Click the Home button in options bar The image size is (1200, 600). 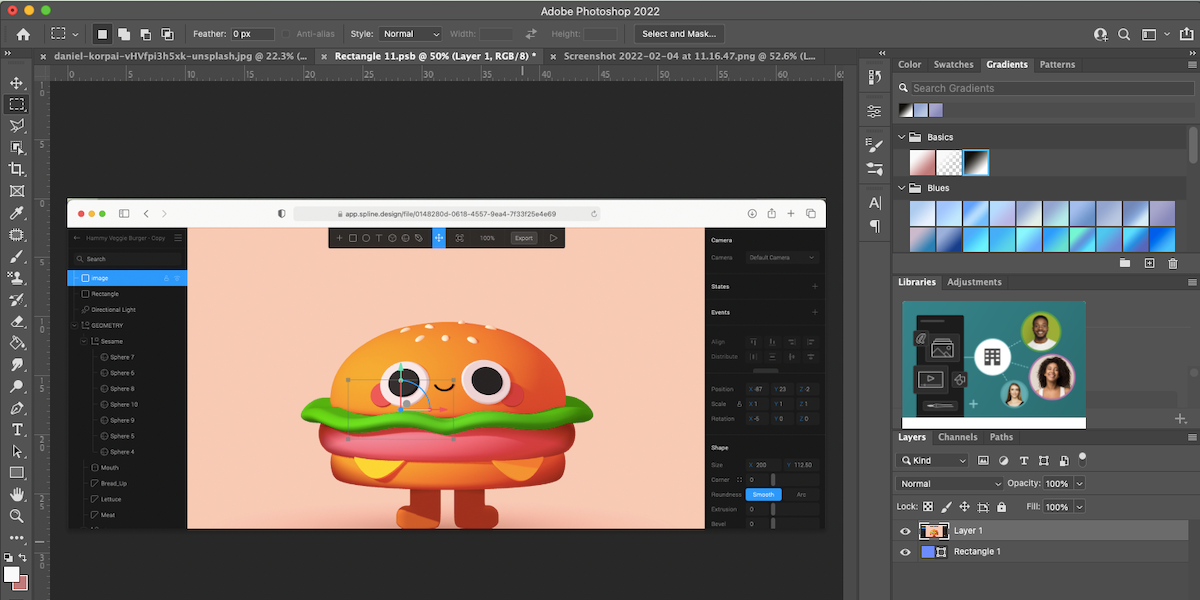tap(23, 34)
